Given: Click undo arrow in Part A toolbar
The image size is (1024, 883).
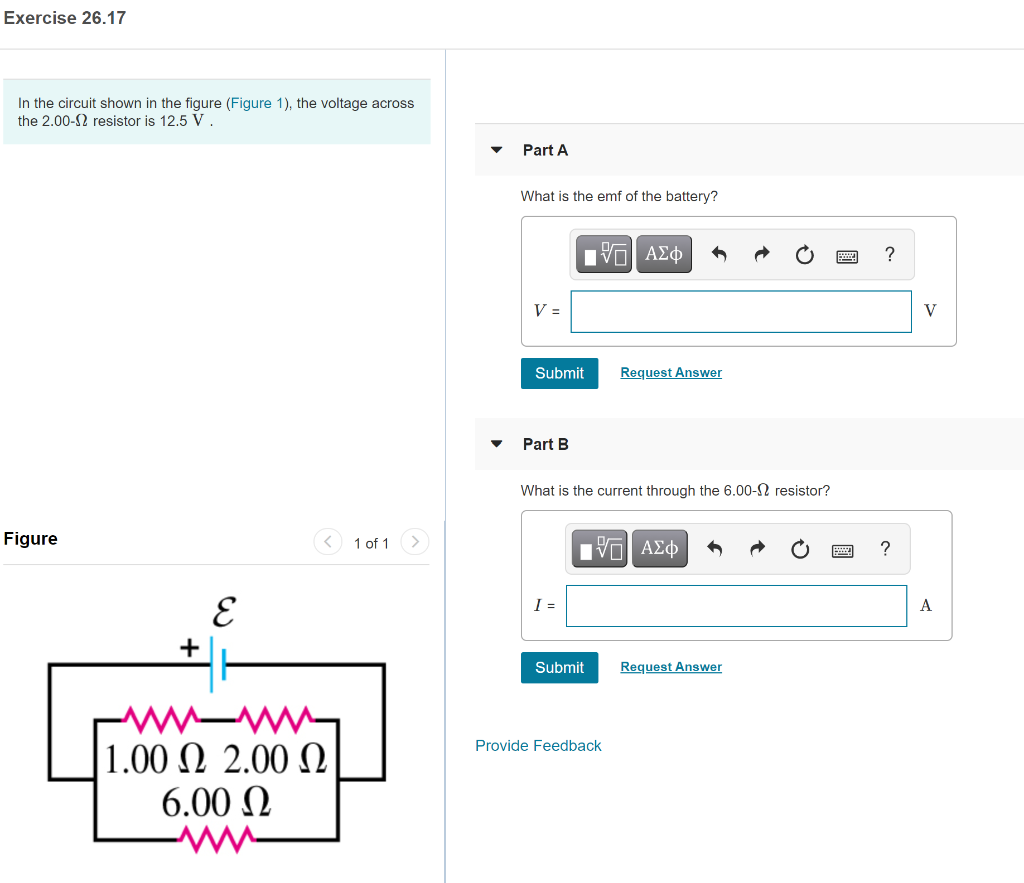Looking at the screenshot, I should pyautogui.click(x=719, y=254).
